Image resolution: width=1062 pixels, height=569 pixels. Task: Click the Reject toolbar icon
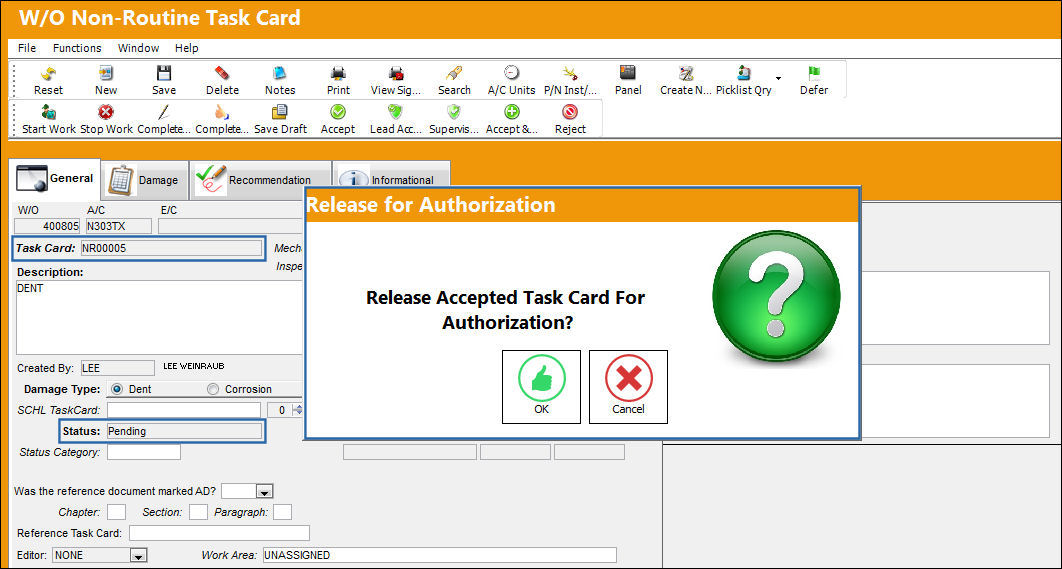(x=570, y=112)
